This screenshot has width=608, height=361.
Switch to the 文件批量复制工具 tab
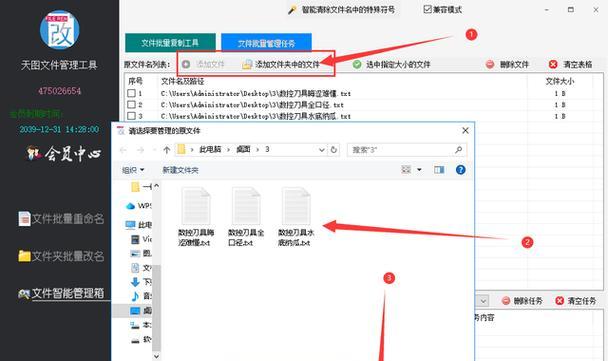point(170,43)
